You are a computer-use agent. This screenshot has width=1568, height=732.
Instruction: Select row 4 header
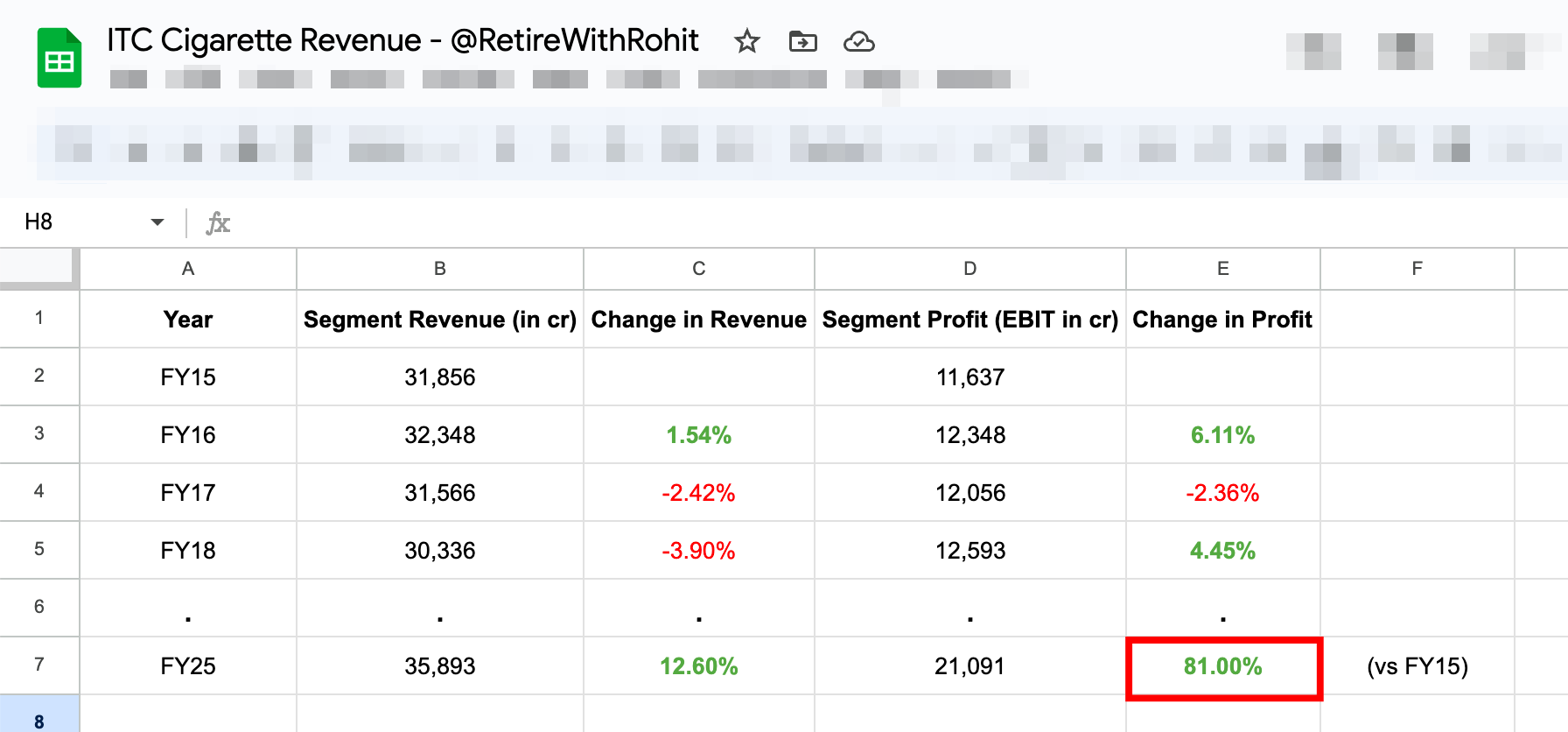coord(39,492)
